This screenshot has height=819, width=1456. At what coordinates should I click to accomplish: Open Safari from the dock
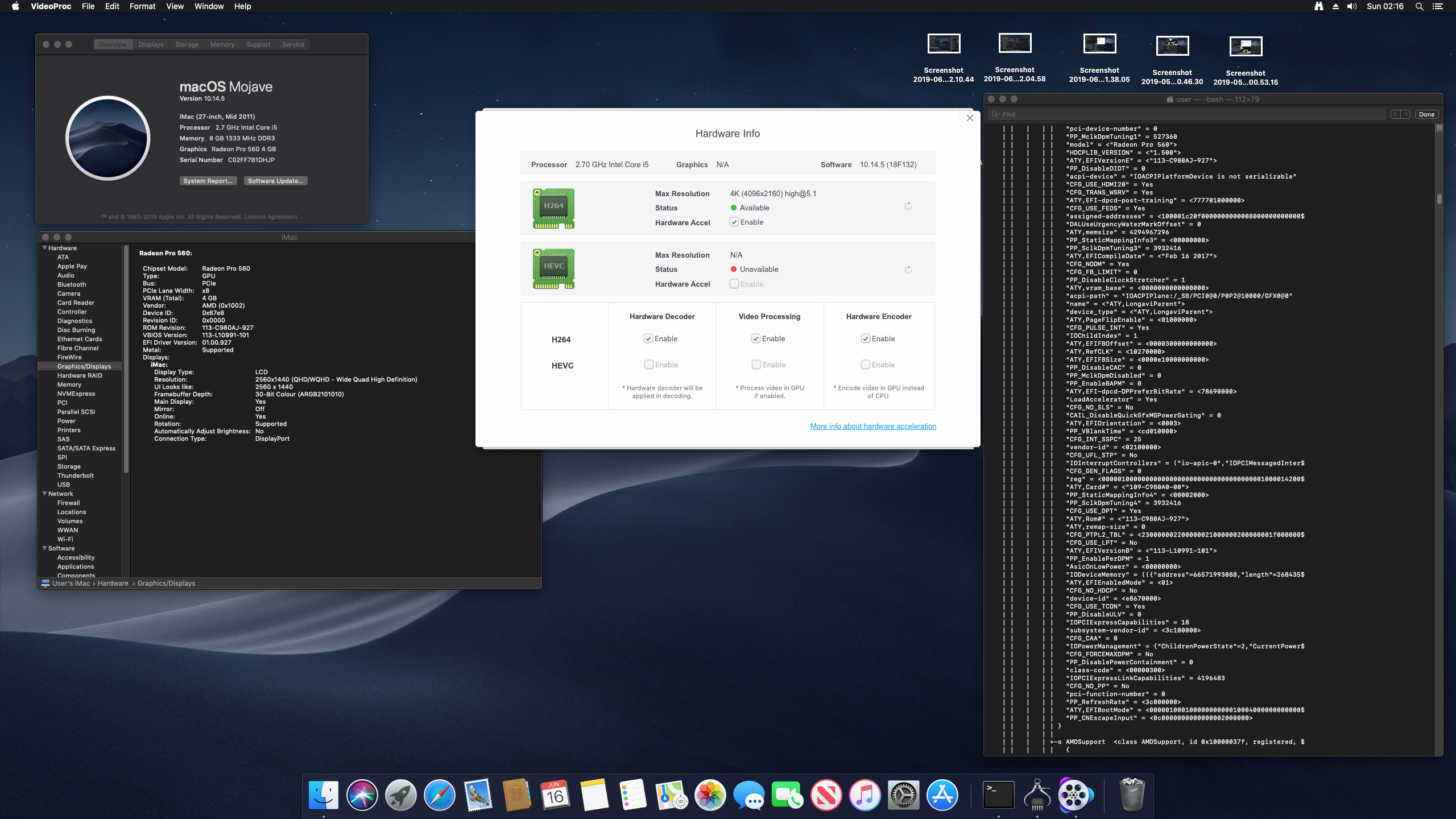click(x=439, y=795)
